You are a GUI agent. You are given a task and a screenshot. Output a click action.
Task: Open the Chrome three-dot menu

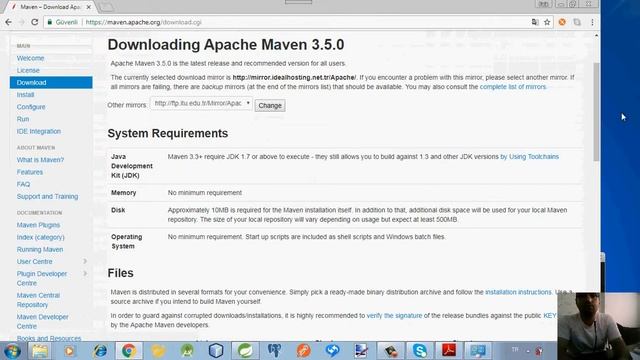[x=592, y=22]
